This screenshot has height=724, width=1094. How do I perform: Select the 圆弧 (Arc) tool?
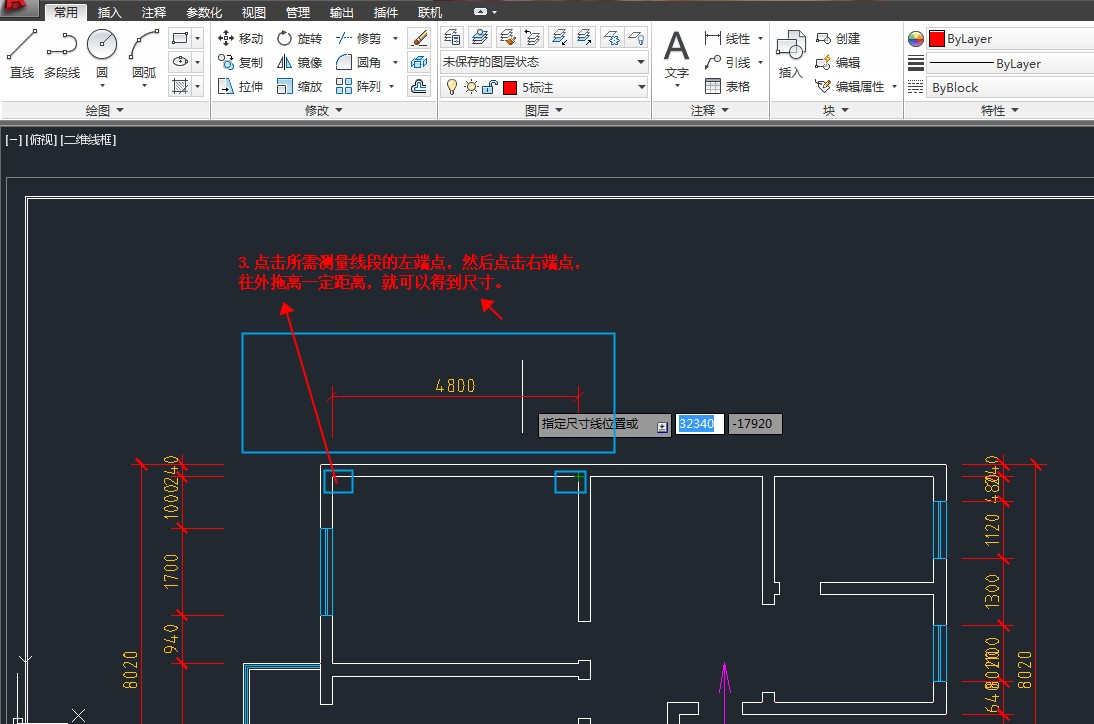point(144,53)
